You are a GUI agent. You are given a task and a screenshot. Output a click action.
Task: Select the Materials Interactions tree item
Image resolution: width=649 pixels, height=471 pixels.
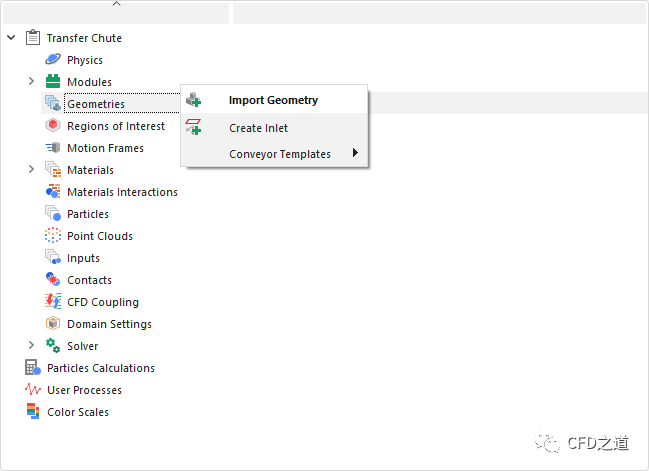(x=122, y=192)
